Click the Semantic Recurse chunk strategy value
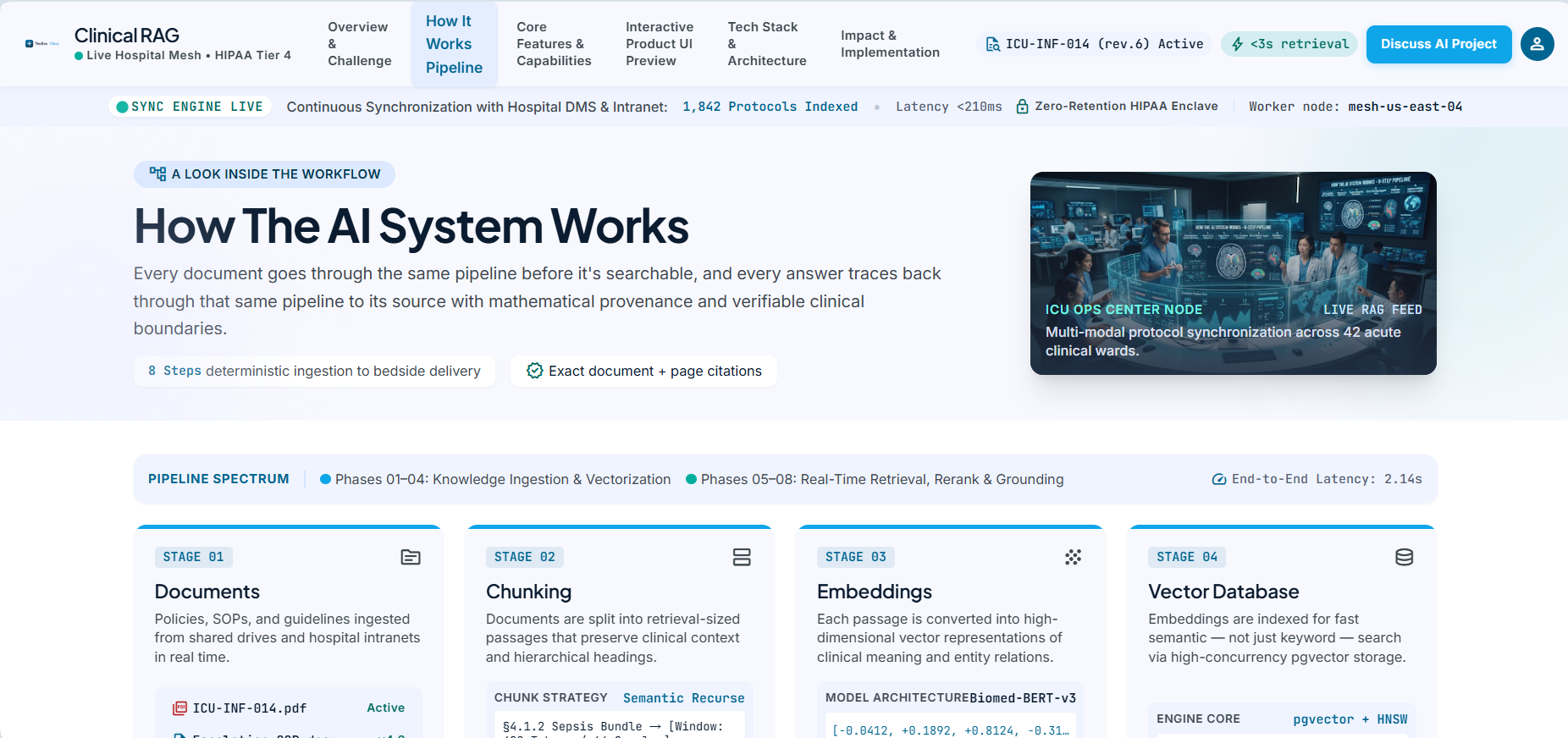 coord(684,698)
